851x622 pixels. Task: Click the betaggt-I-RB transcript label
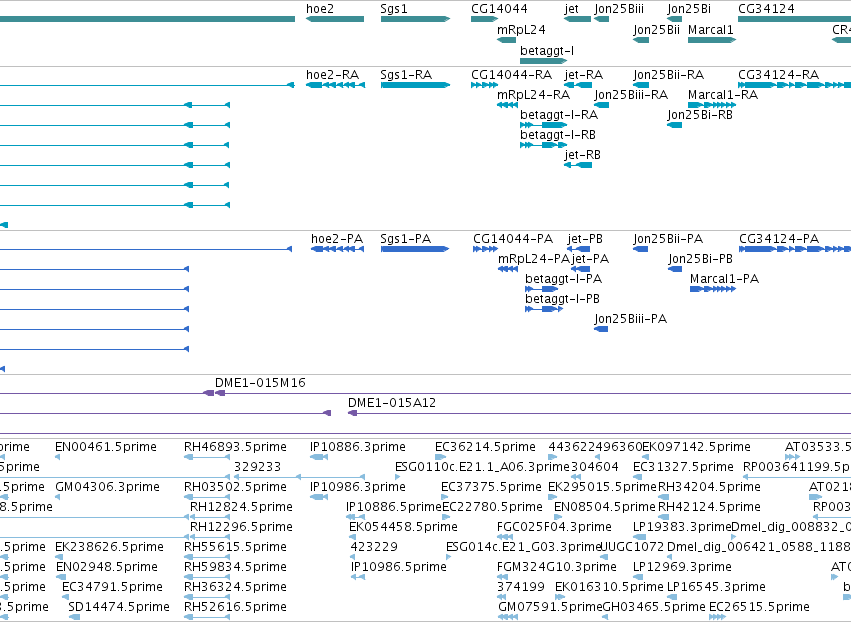tap(557, 135)
